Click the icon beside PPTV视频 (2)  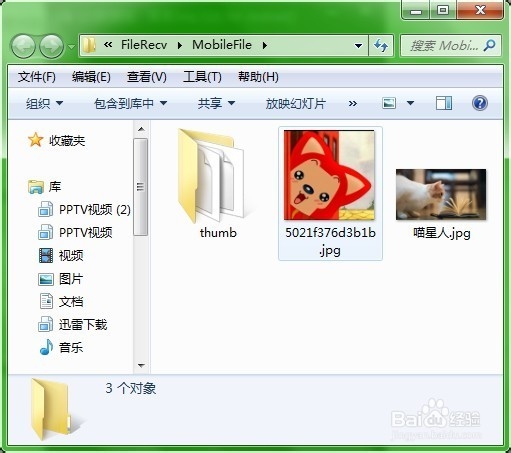tap(45, 210)
